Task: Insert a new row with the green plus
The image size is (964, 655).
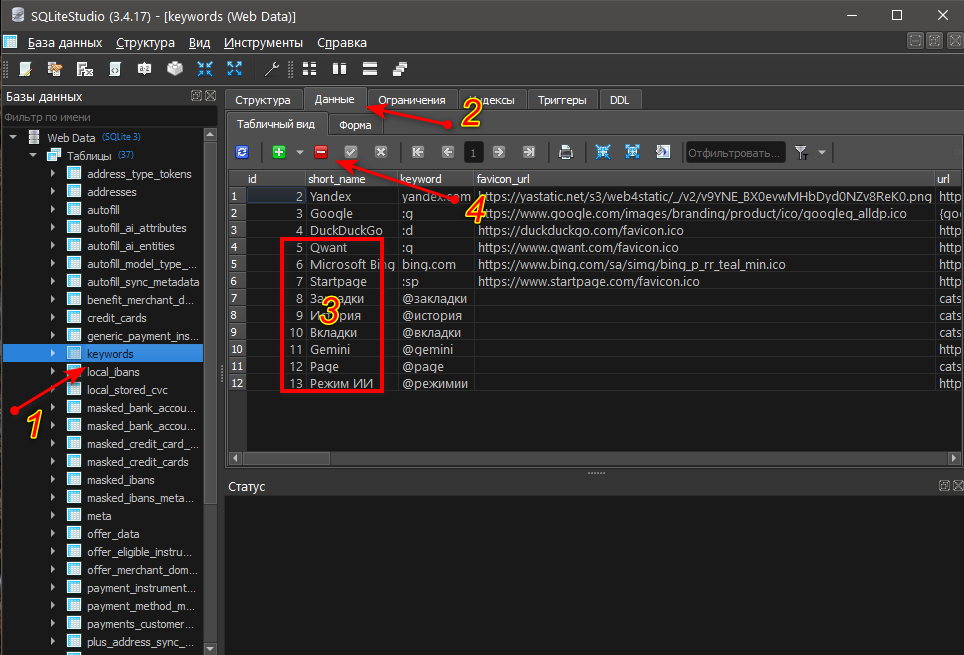Action: (x=279, y=152)
